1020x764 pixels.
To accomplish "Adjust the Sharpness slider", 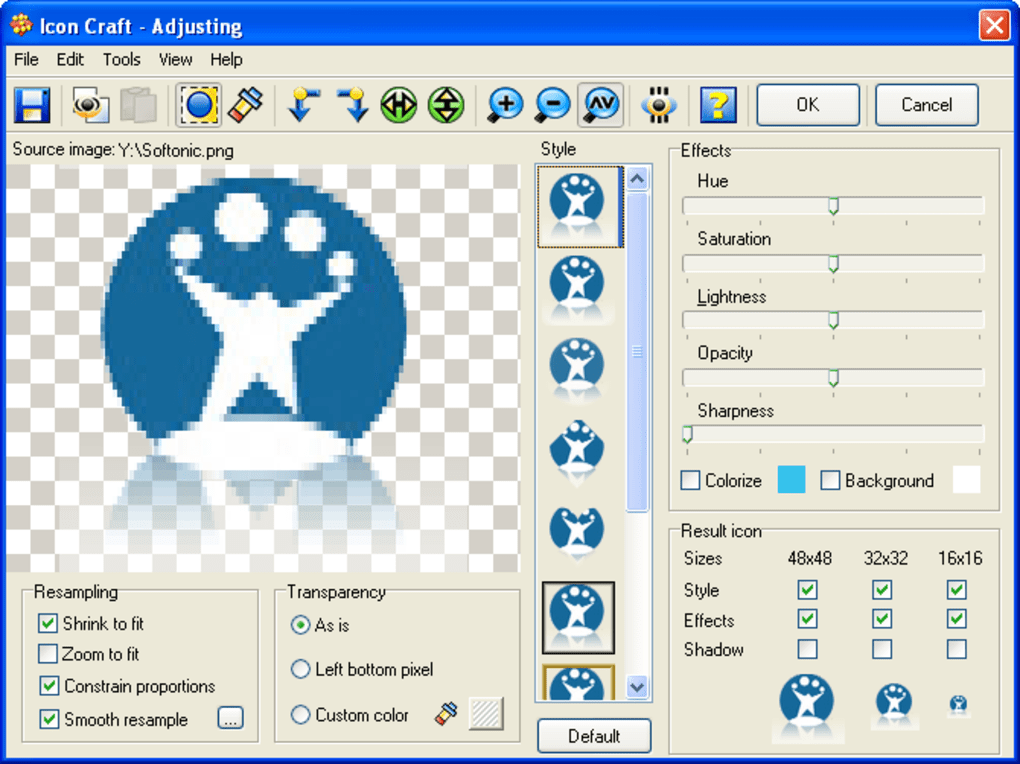I will point(687,434).
